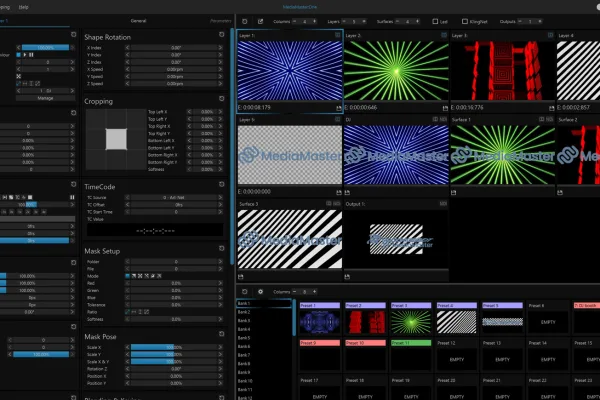Click the reset icon in the presets toolbar
The image size is (600, 400).
tap(245, 292)
